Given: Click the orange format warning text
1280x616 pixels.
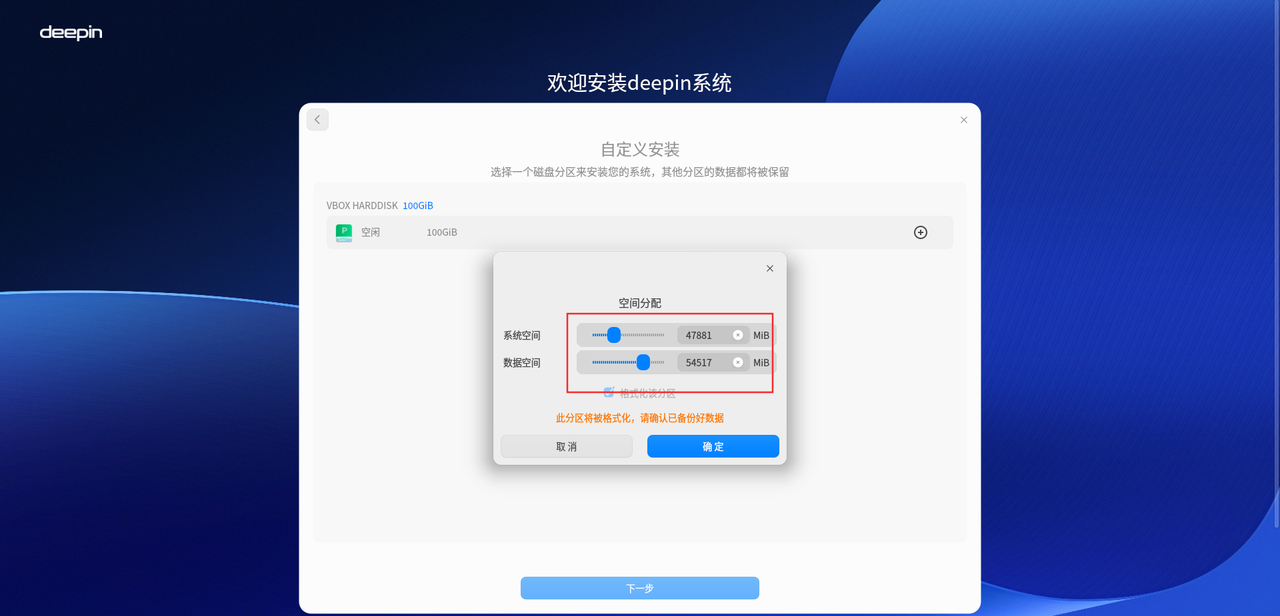Looking at the screenshot, I should point(640,418).
